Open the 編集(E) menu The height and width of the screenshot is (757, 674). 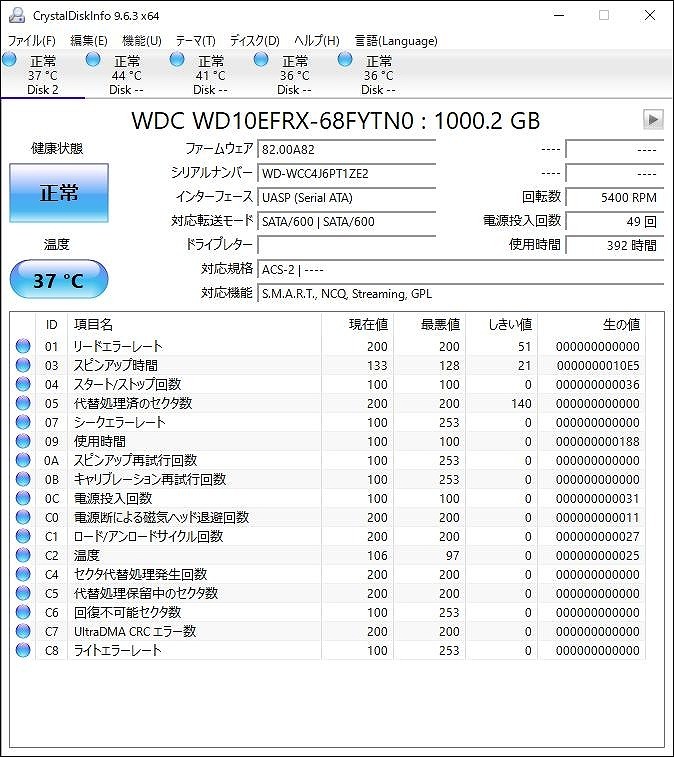click(x=89, y=41)
